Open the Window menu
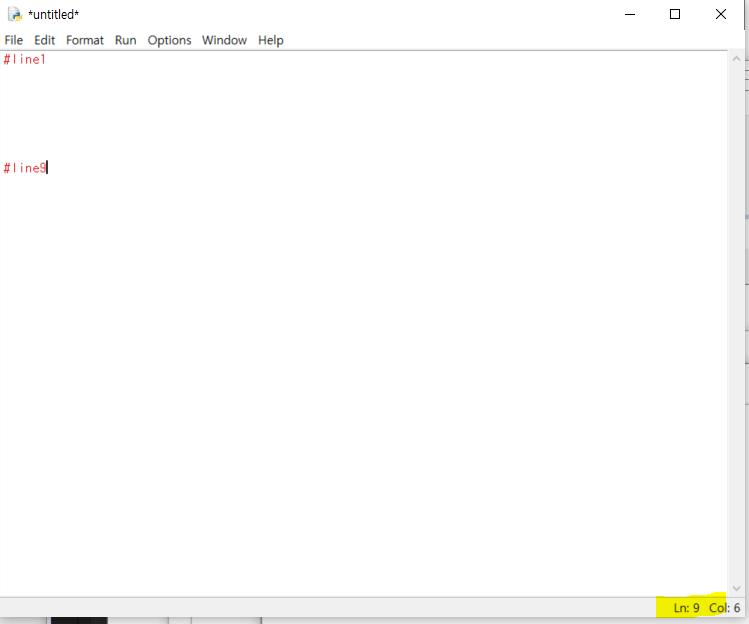 224,40
